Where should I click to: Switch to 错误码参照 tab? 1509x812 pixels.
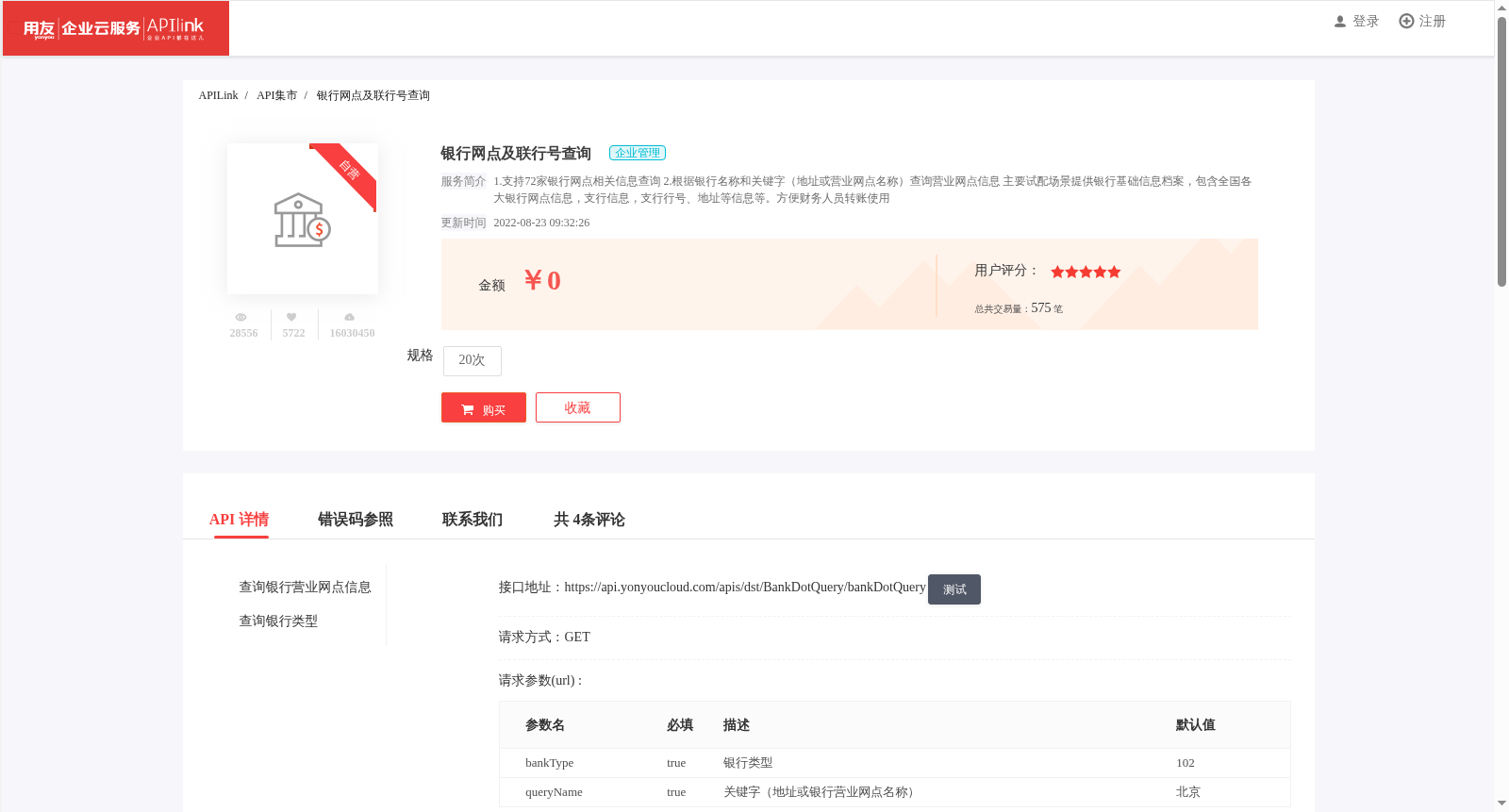click(x=356, y=520)
